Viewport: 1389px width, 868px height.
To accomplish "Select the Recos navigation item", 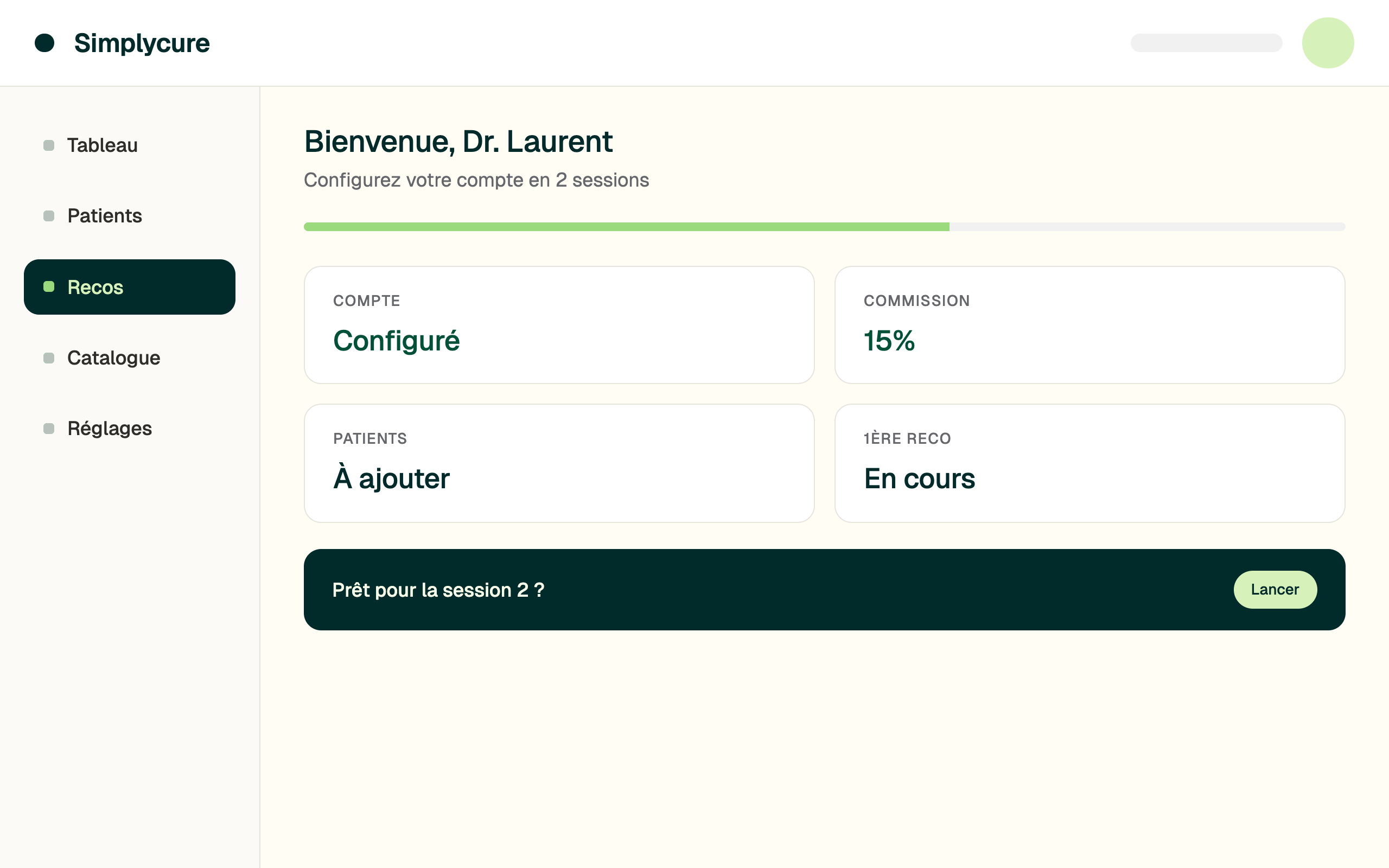I will (x=130, y=287).
